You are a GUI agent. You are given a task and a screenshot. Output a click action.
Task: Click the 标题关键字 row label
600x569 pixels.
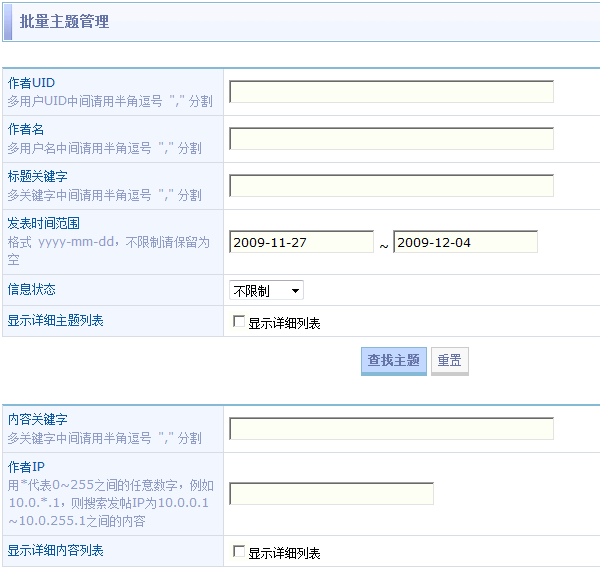[x=37, y=176]
